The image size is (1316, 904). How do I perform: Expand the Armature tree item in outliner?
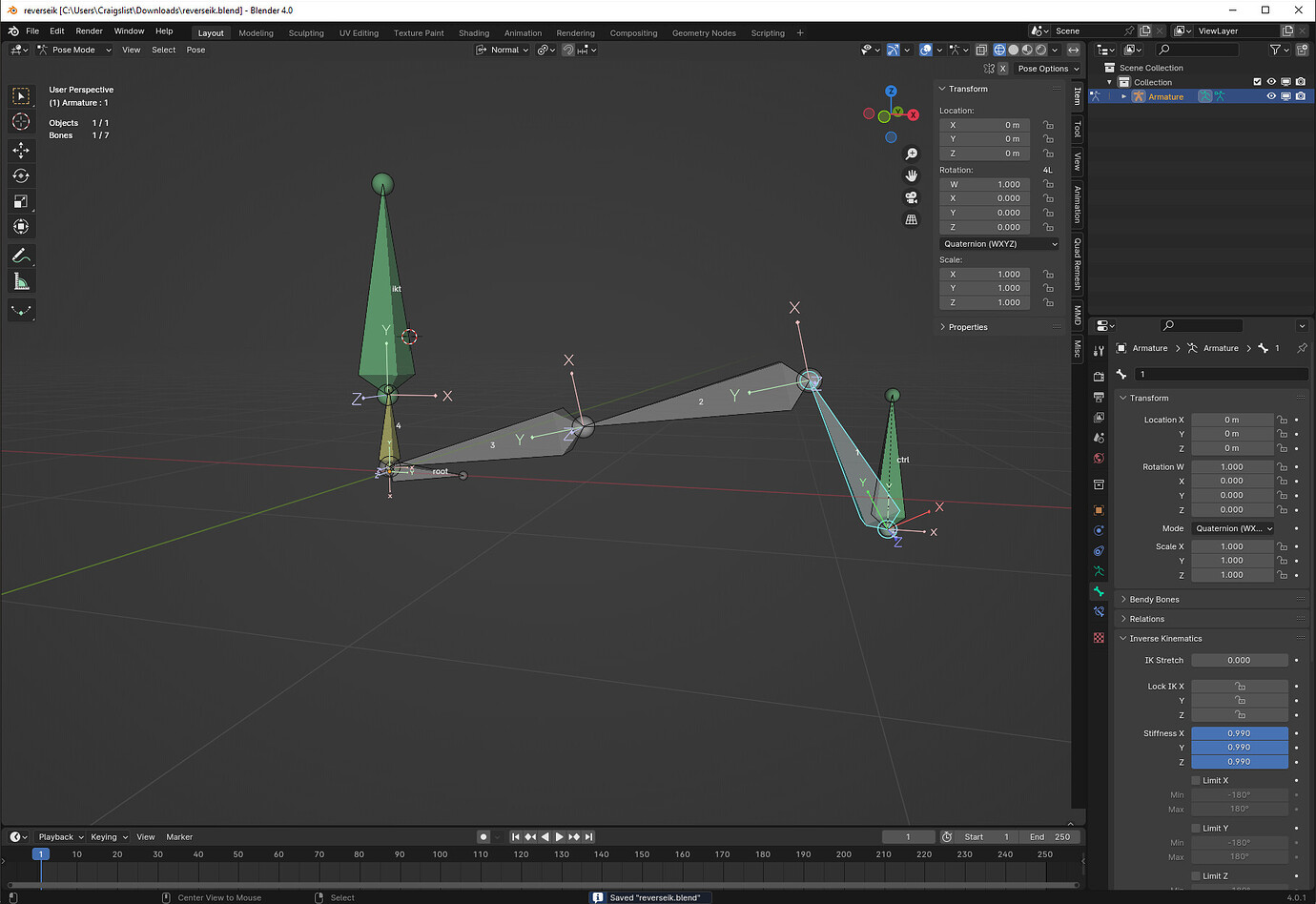pos(1124,96)
